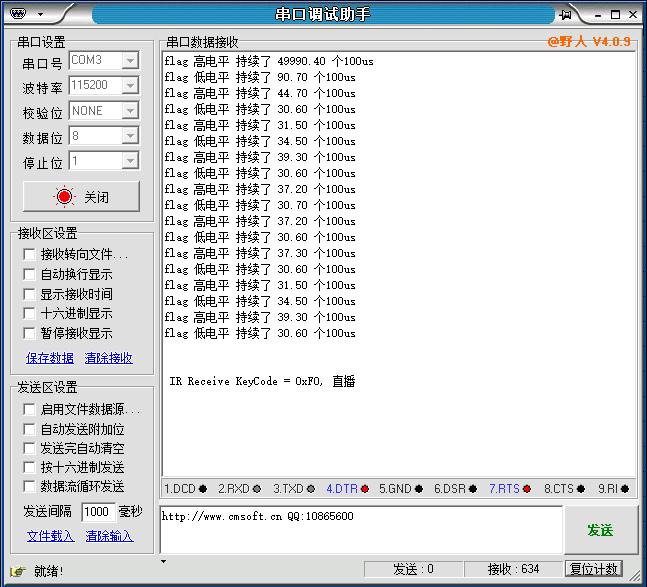The width and height of the screenshot is (647, 587).
Task: Click the line with 49990.40
Action: [x=269, y=61]
